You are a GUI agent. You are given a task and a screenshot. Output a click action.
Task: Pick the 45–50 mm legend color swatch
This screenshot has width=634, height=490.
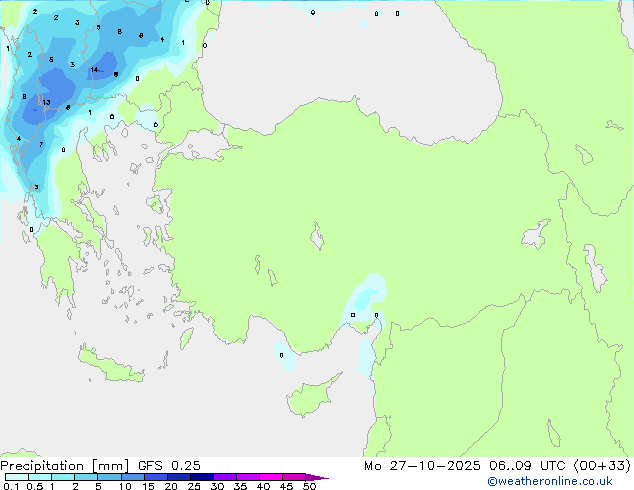[294, 477]
